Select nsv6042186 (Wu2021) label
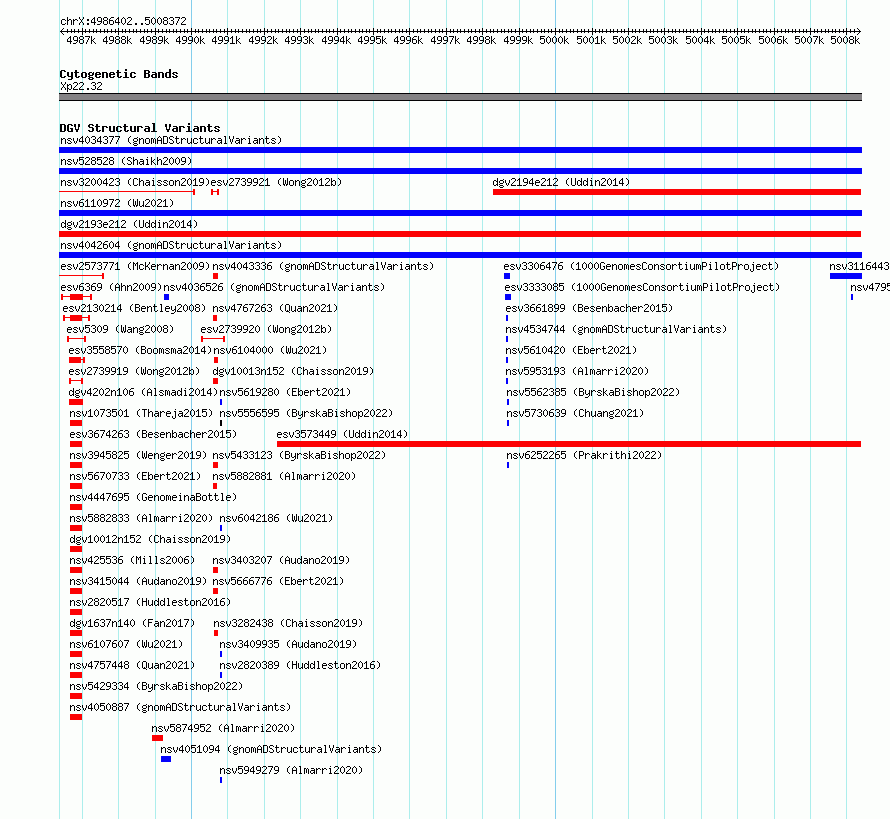 click(x=276, y=518)
